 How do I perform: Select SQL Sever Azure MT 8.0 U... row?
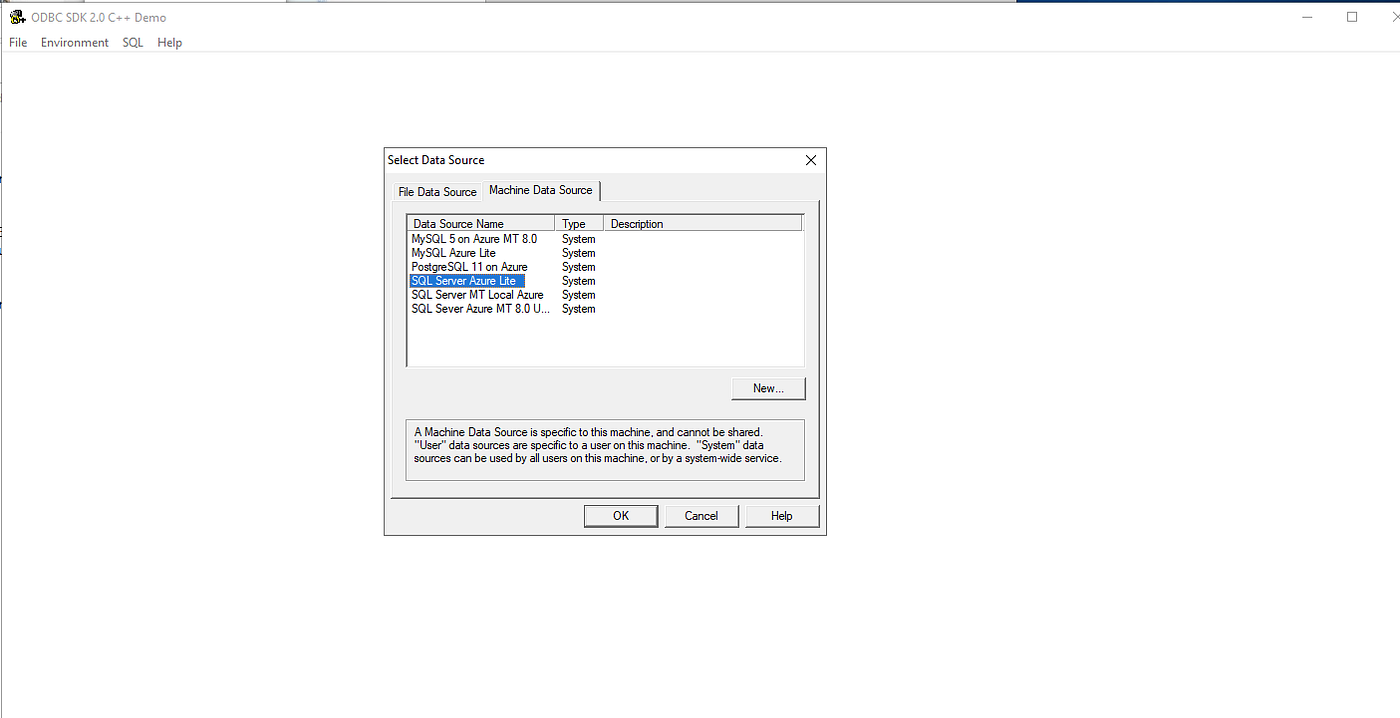tap(481, 309)
